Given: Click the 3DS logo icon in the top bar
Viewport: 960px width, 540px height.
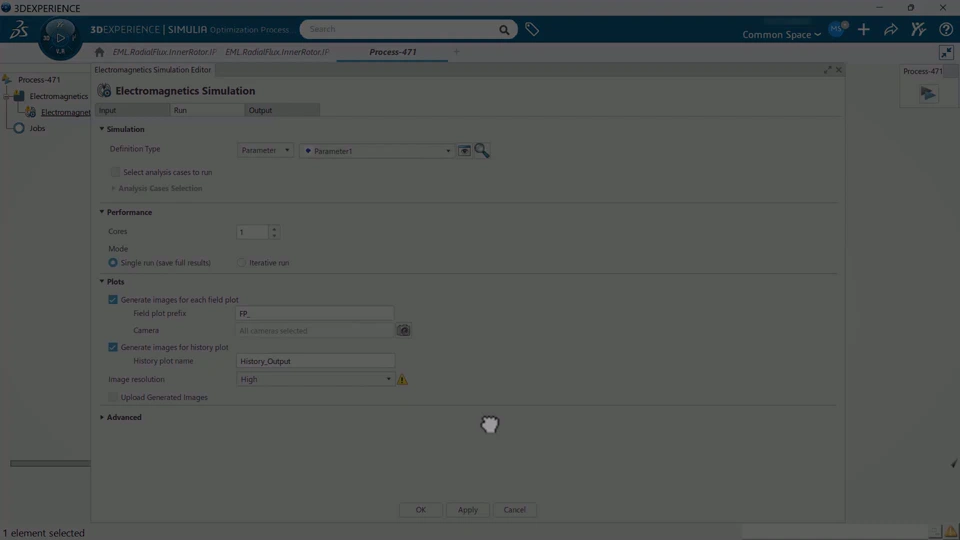Looking at the screenshot, I should point(18,29).
